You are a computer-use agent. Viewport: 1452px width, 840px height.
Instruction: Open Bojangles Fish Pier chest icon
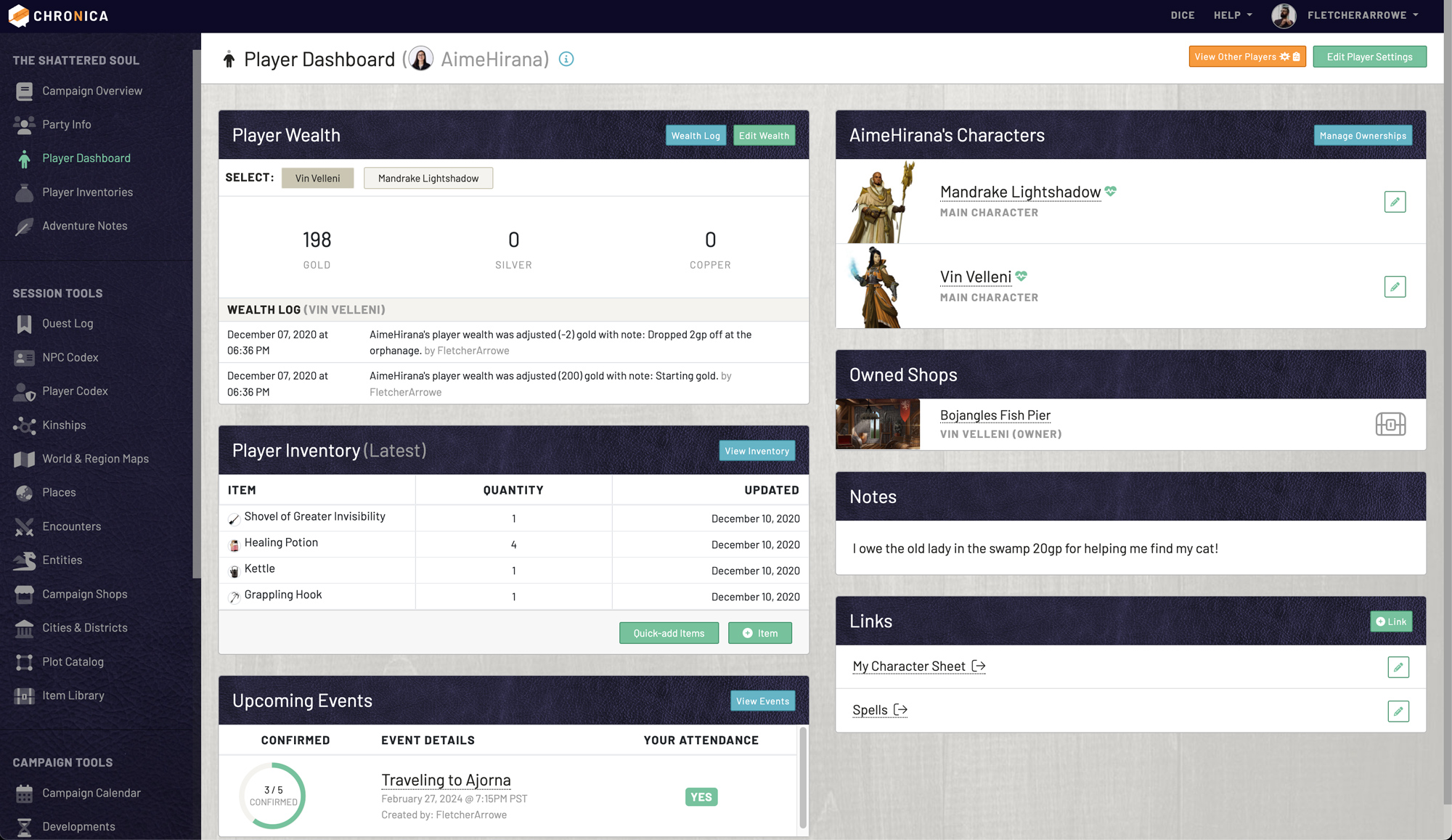coord(1390,424)
